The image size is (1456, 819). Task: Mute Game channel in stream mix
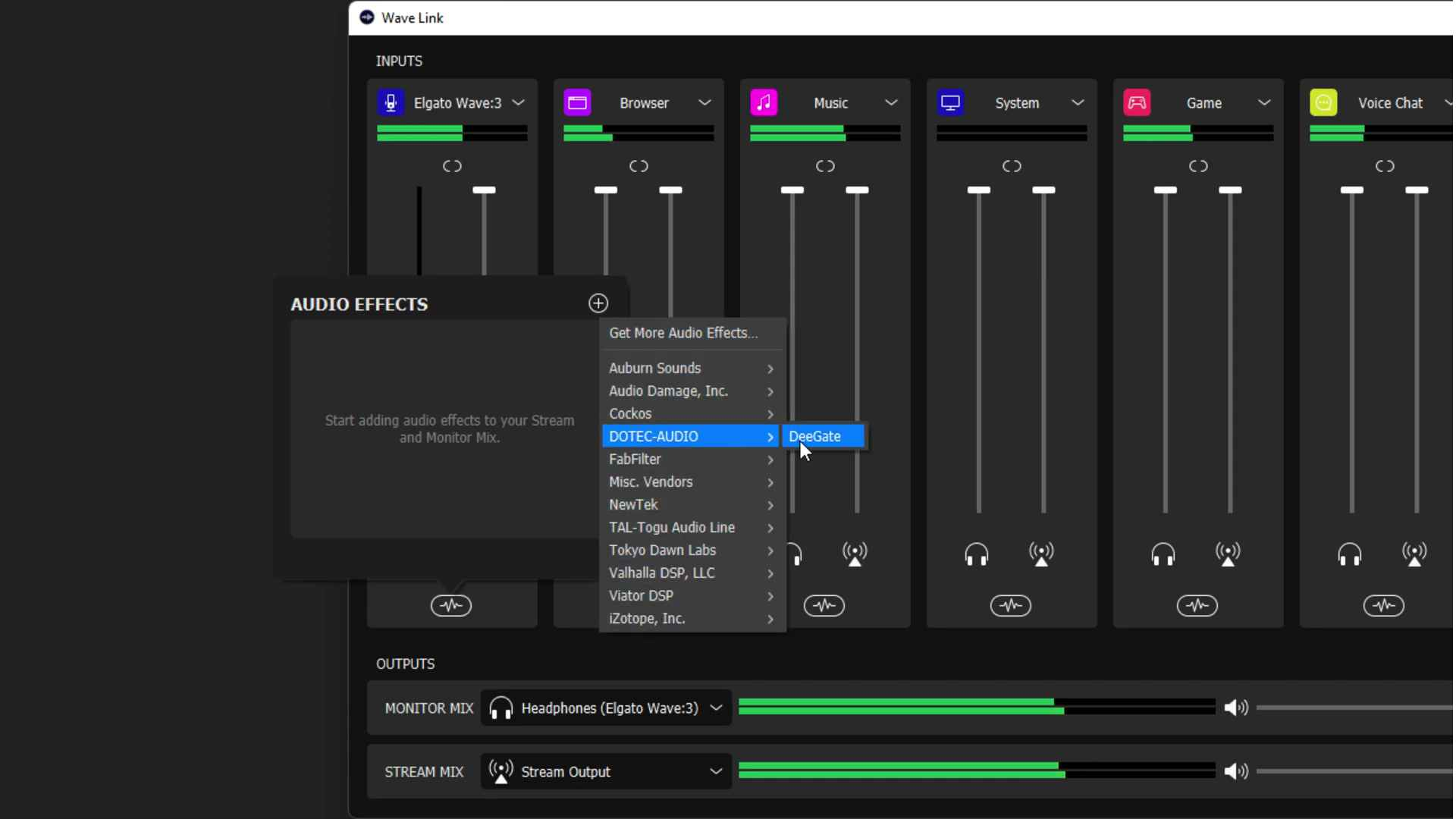coord(1228,554)
